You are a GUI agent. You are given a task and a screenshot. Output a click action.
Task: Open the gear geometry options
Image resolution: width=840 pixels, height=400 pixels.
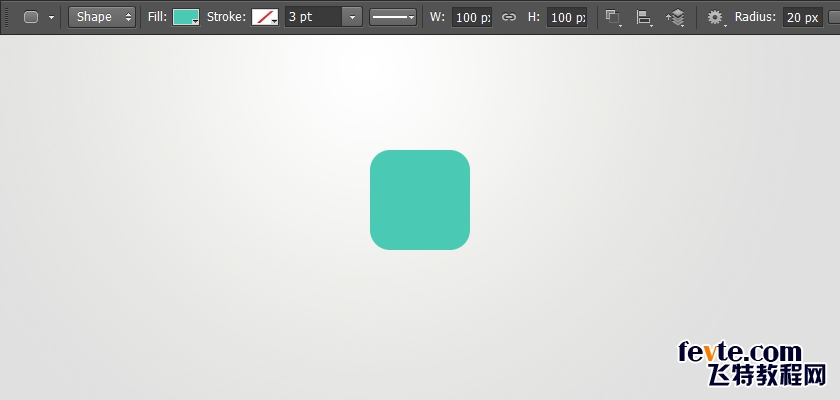coord(716,17)
